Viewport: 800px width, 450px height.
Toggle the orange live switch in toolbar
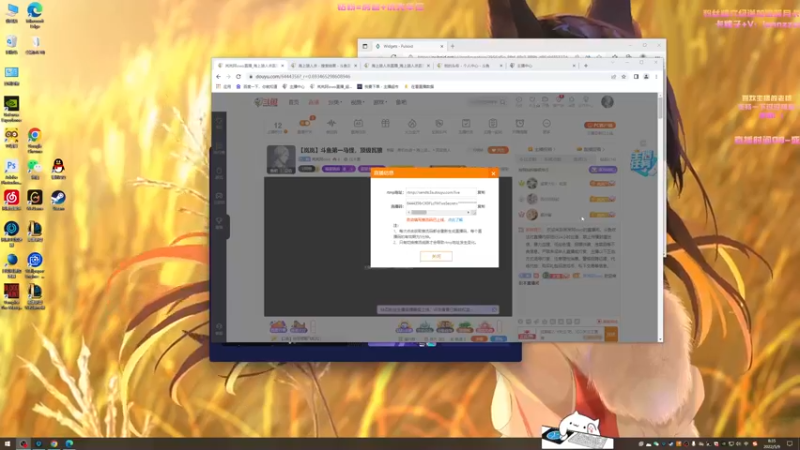(x=305, y=123)
